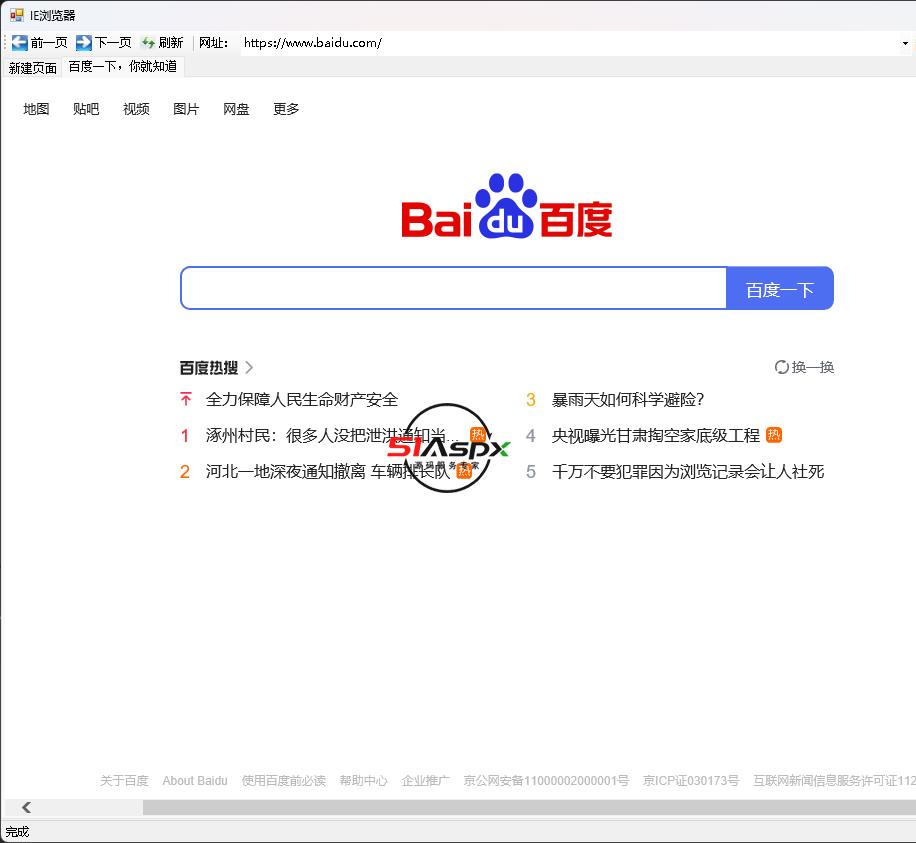916x843 pixels.
Task: Click the pinned top arrow icon in hot search
Action: pos(186,399)
